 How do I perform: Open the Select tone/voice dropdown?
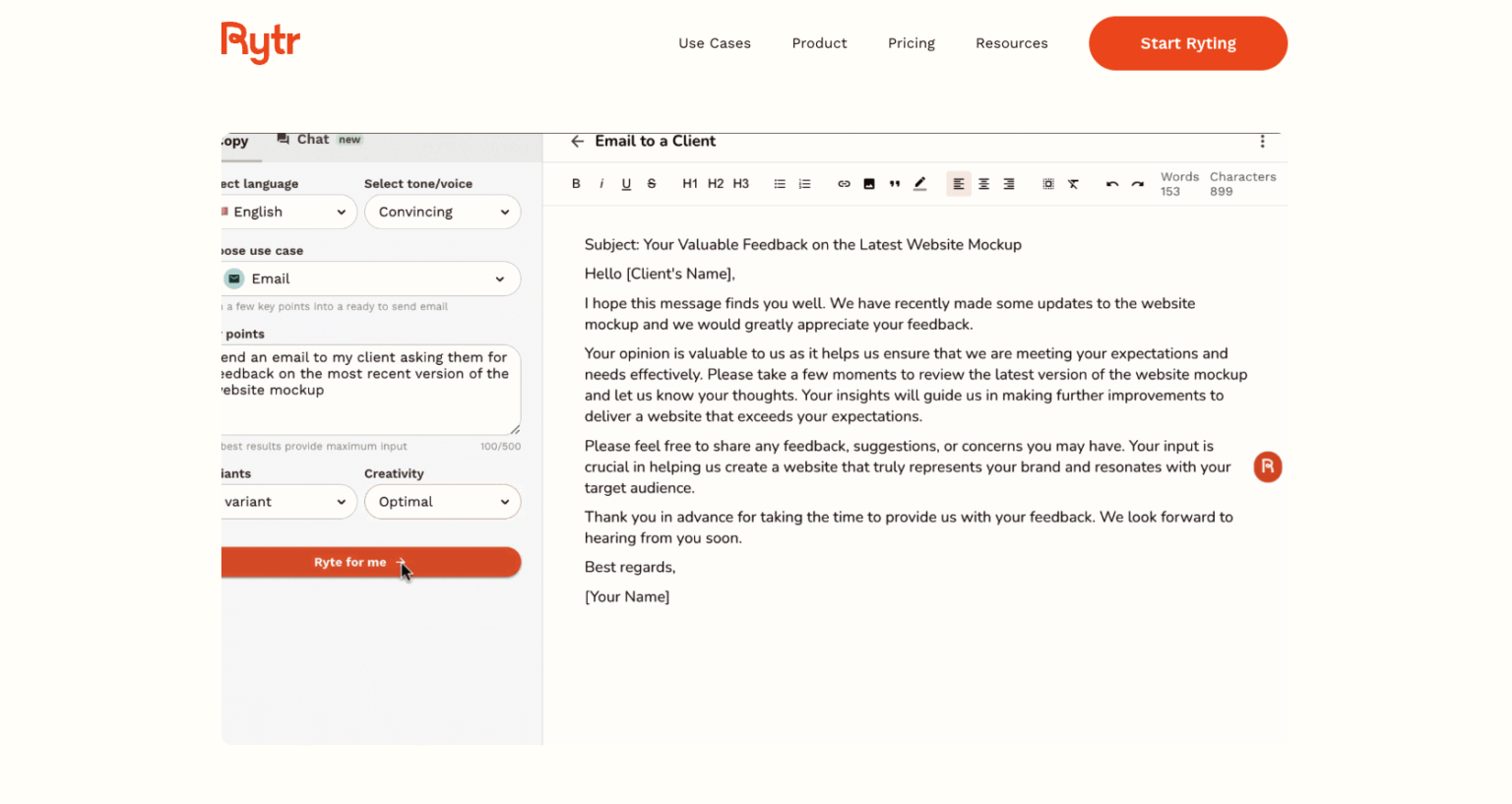(442, 212)
